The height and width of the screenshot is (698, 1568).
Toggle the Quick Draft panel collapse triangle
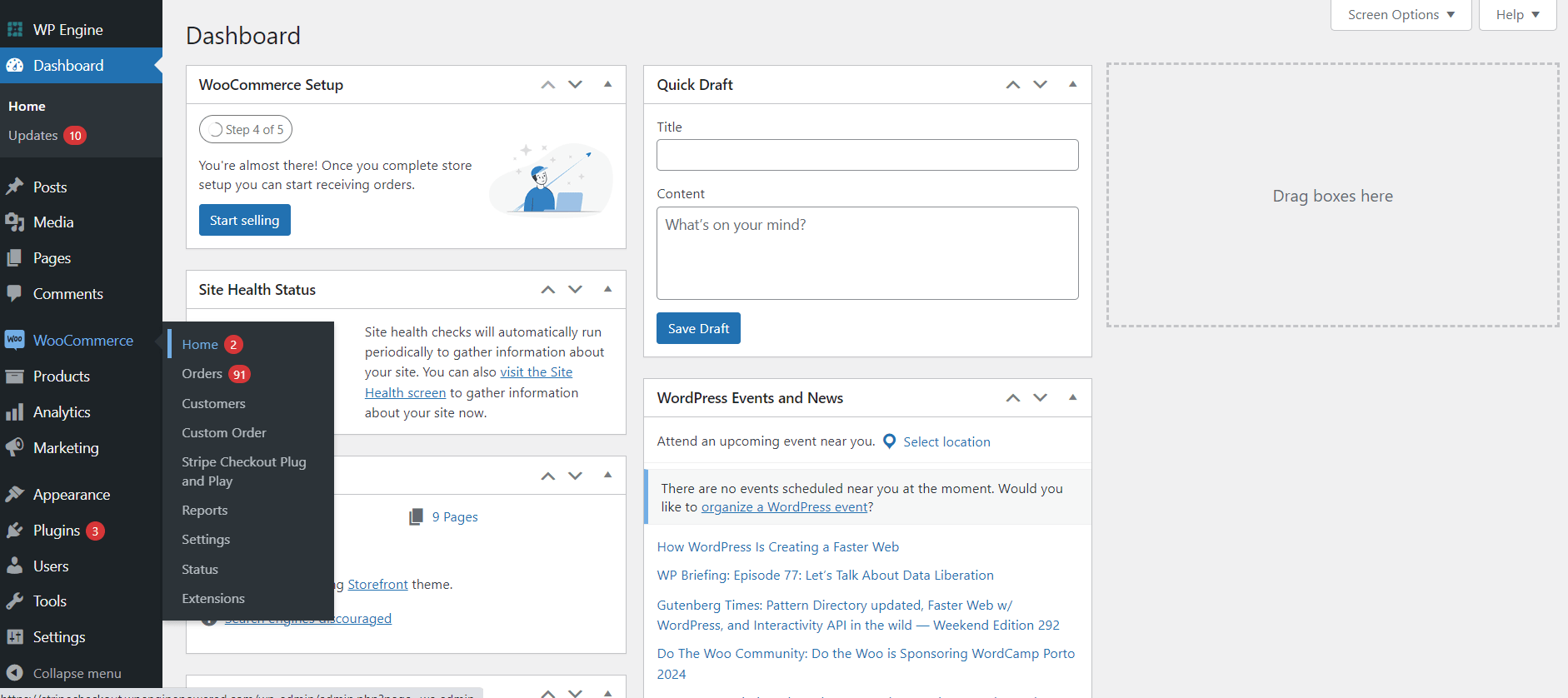1072,84
